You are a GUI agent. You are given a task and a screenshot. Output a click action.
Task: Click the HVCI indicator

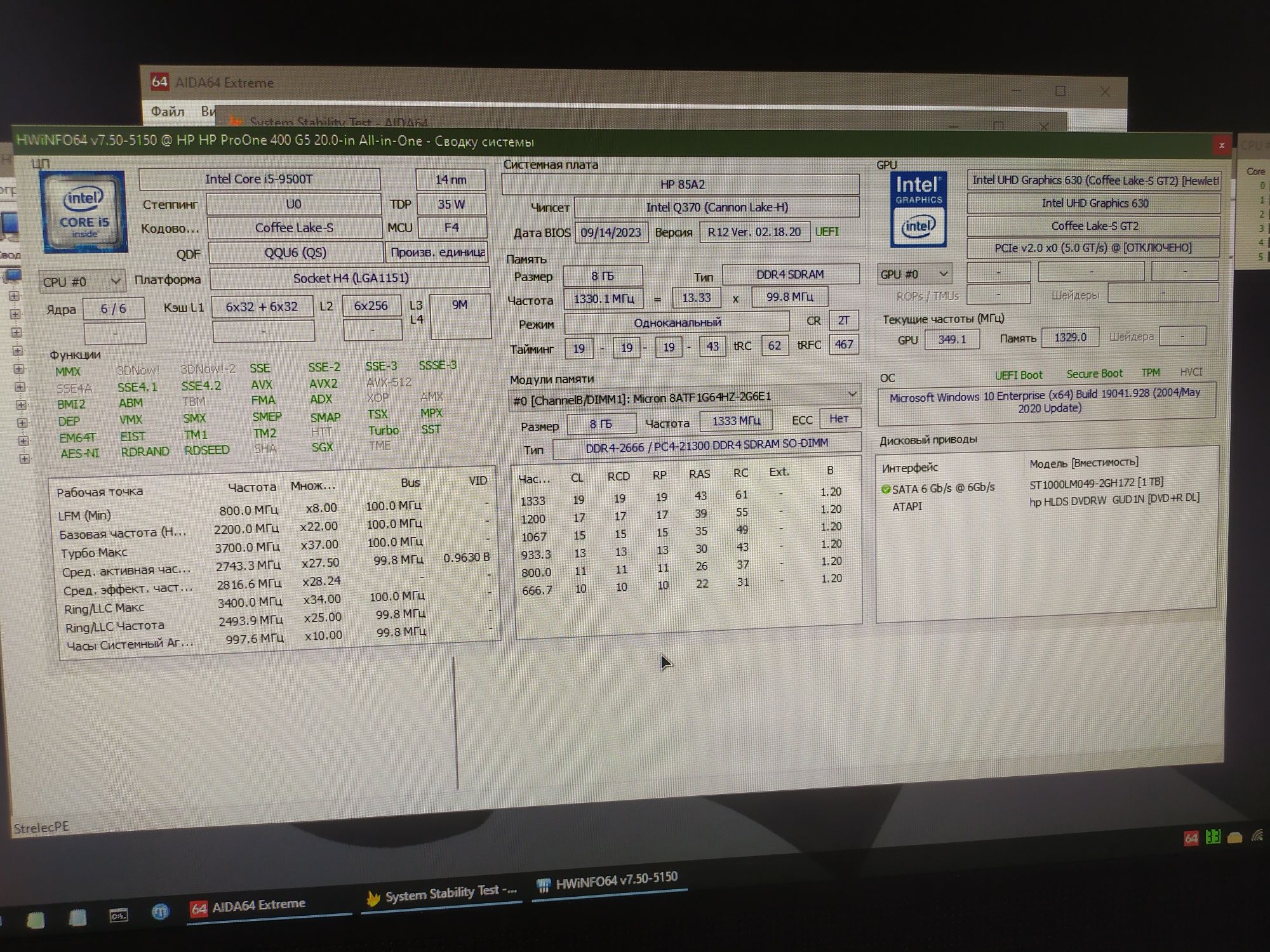(1191, 372)
